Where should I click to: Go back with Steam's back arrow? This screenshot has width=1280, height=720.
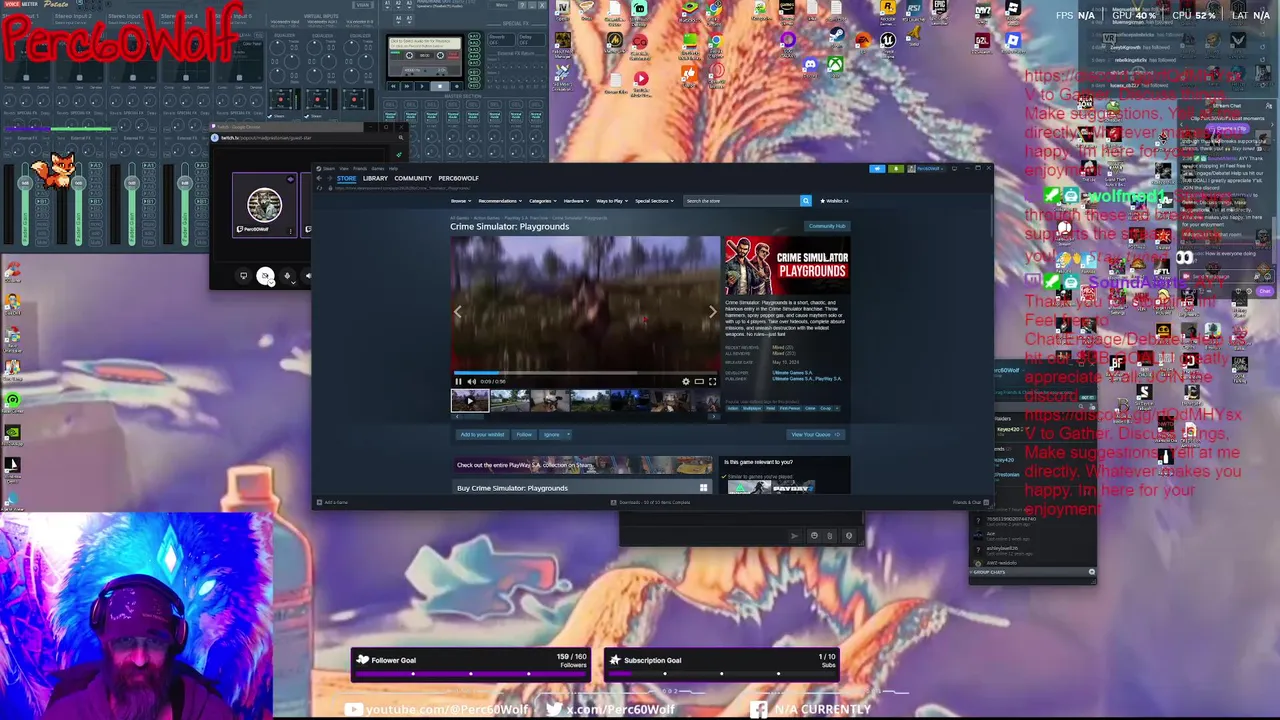pyautogui.click(x=319, y=178)
